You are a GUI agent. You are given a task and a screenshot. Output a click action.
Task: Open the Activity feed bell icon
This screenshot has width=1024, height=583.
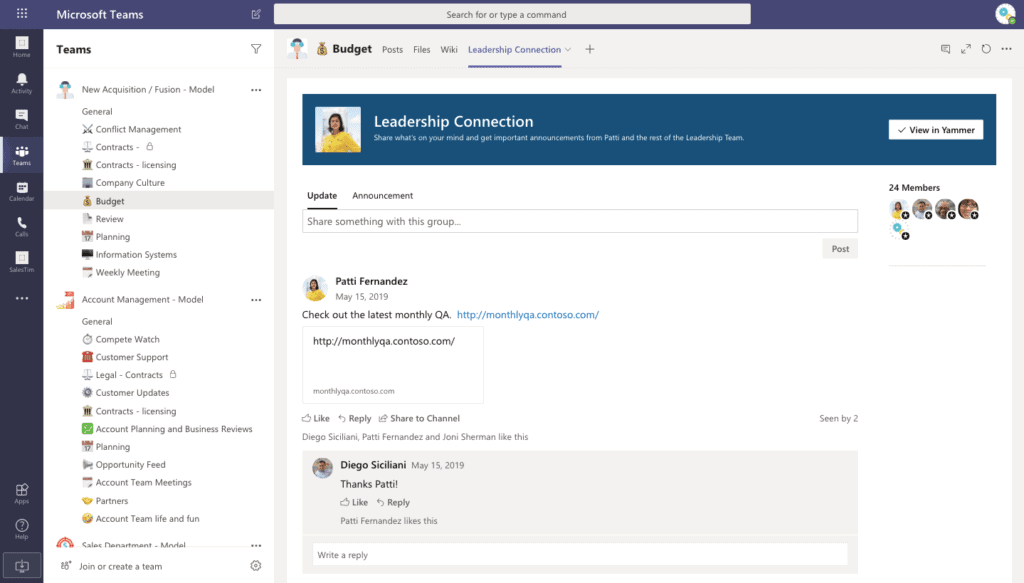pos(22,84)
